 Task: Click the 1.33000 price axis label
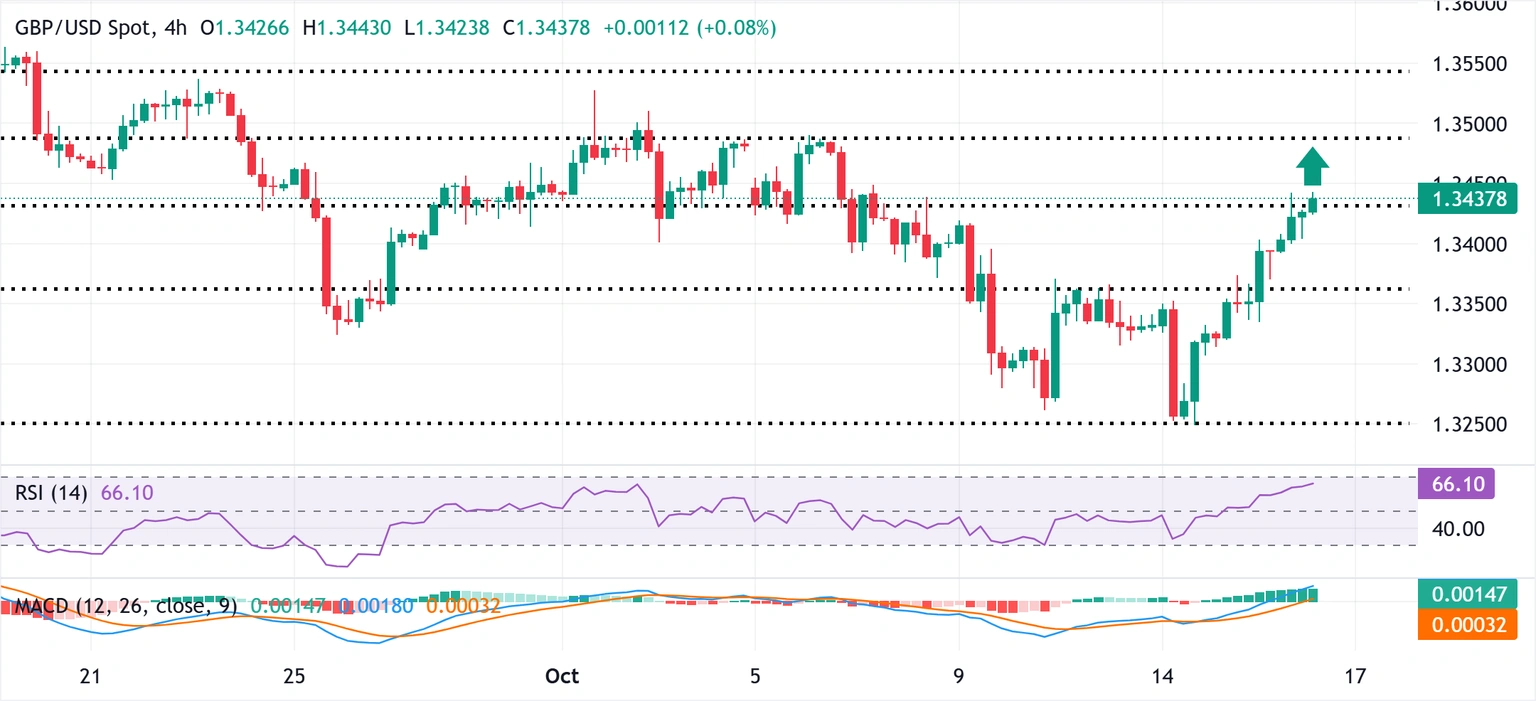point(1469,364)
